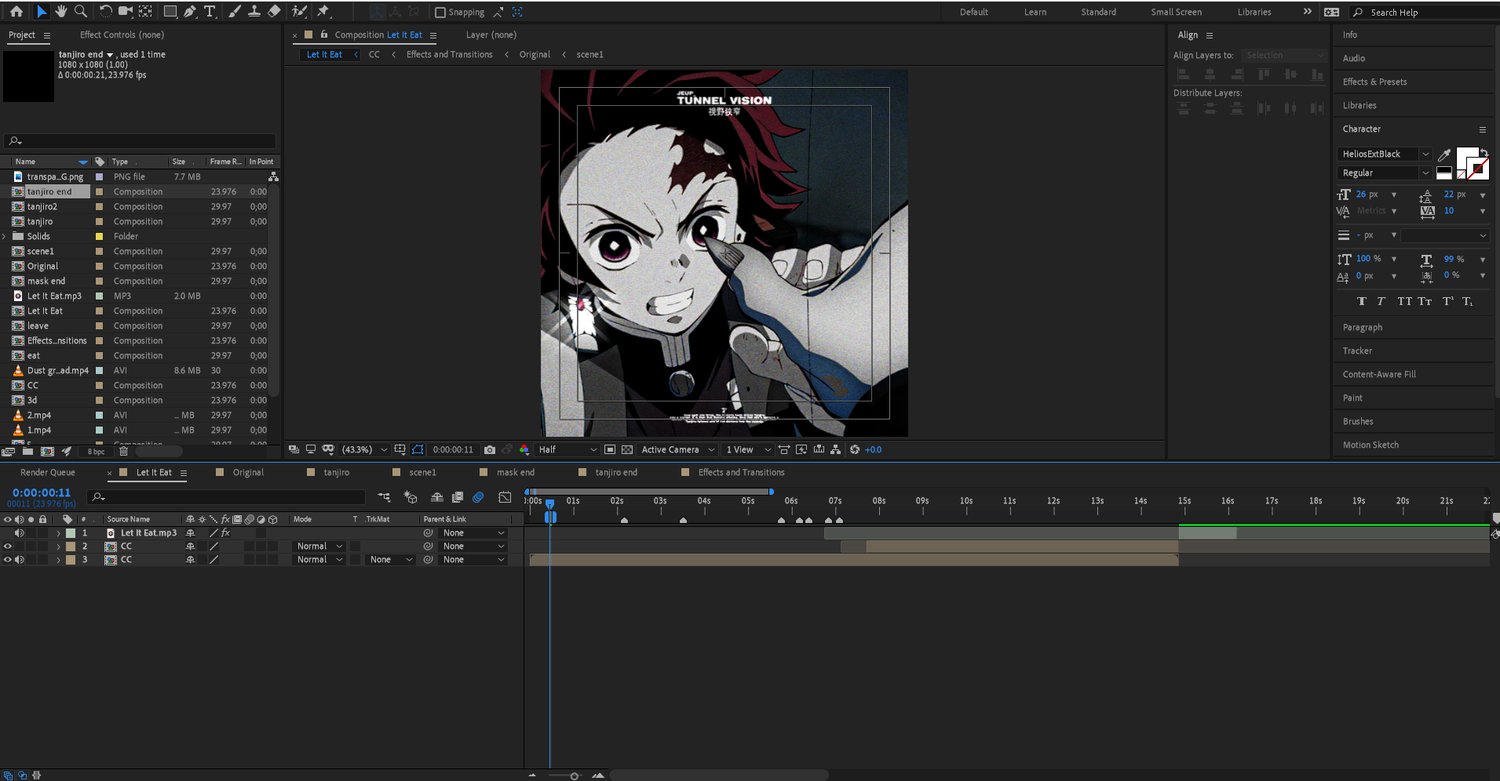The width and height of the screenshot is (1500, 781).
Task: Open the HeliosExtBlack font family dropdown
Action: 1384,154
